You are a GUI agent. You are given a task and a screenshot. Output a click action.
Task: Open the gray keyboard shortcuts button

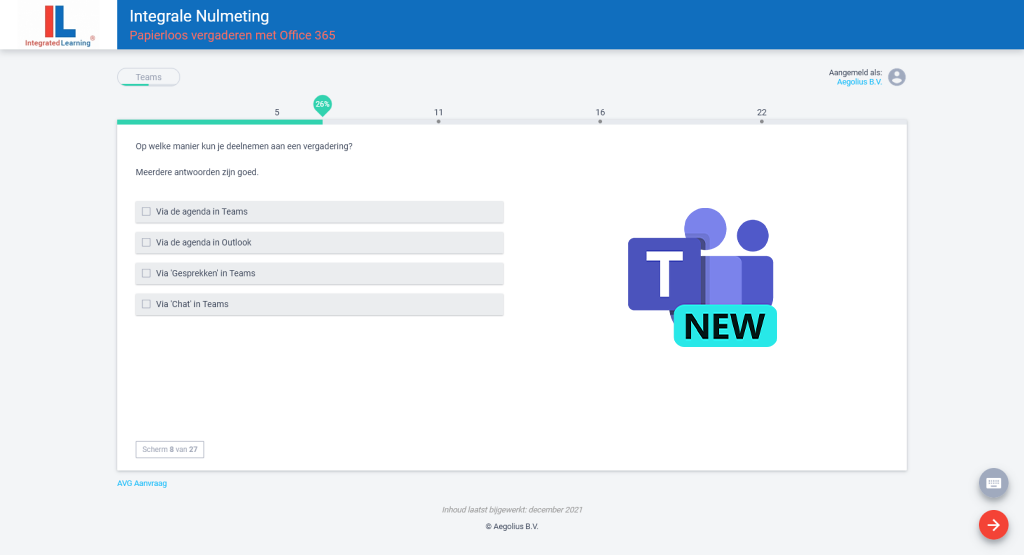pyautogui.click(x=993, y=483)
